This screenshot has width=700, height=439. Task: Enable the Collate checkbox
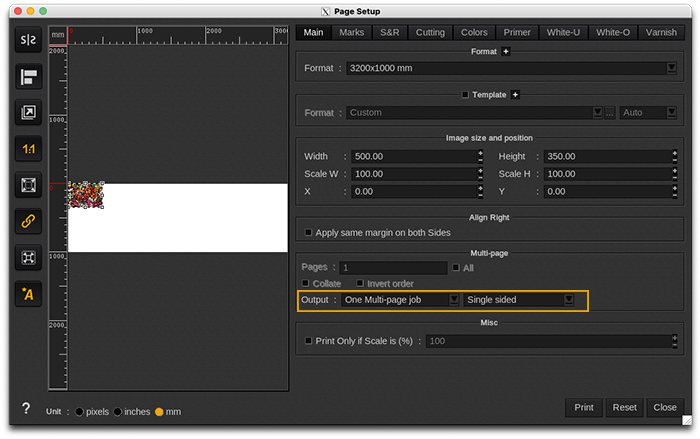(305, 283)
